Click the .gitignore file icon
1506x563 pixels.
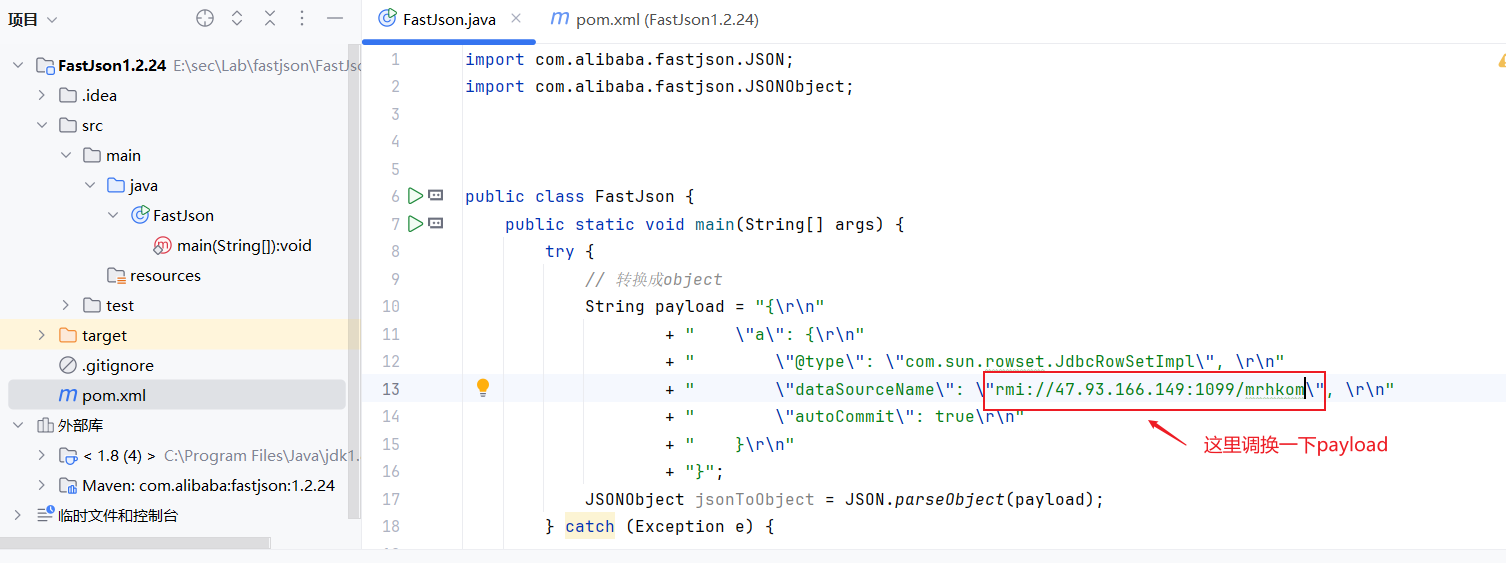pyautogui.click(x=68, y=365)
